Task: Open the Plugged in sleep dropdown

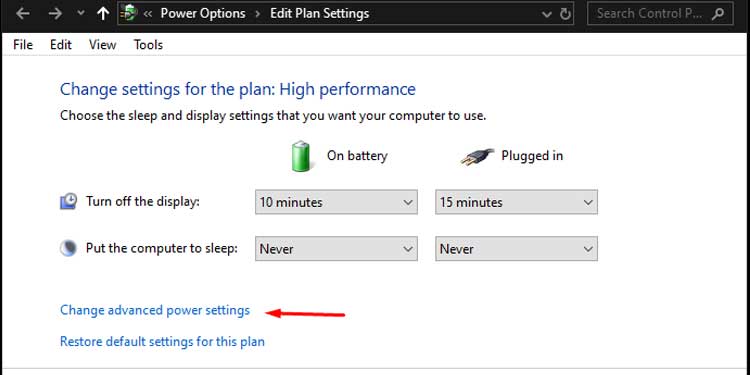Action: click(516, 249)
